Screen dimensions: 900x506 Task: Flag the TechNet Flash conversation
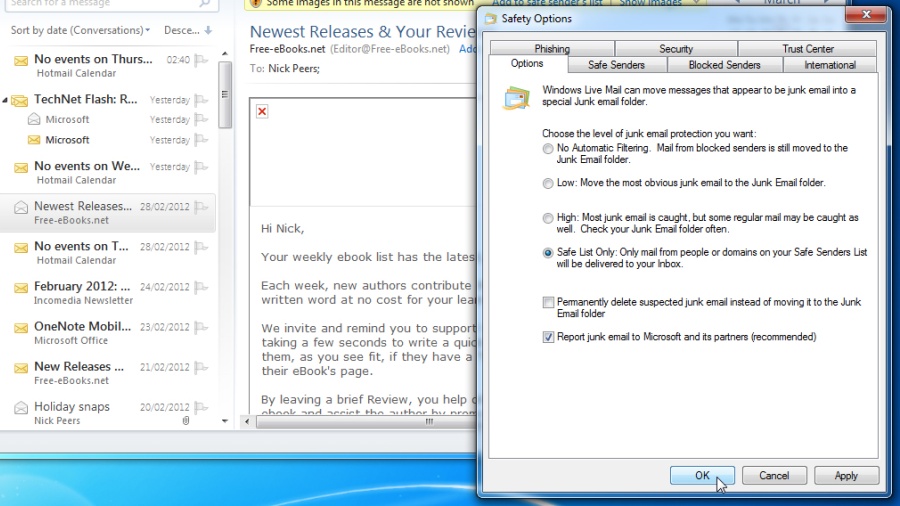[x=201, y=100]
